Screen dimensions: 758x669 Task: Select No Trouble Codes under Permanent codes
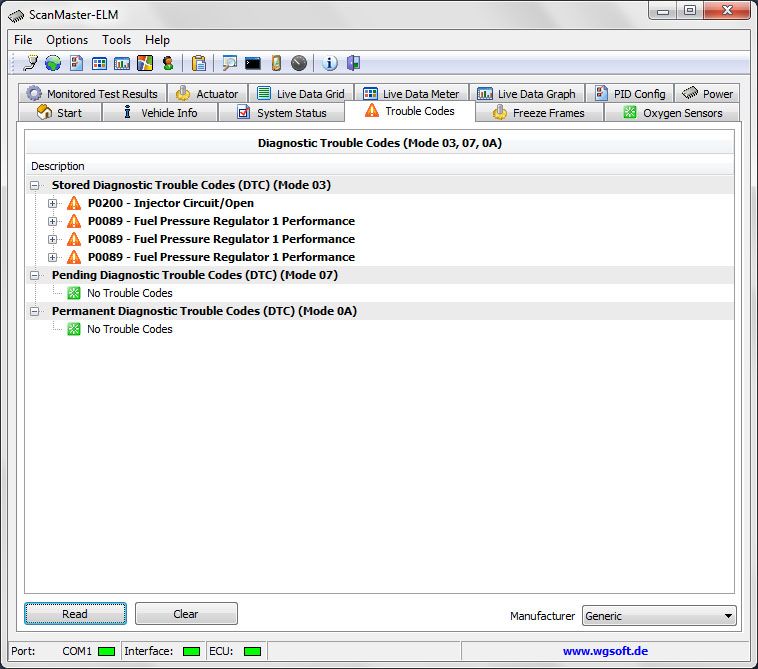[130, 329]
